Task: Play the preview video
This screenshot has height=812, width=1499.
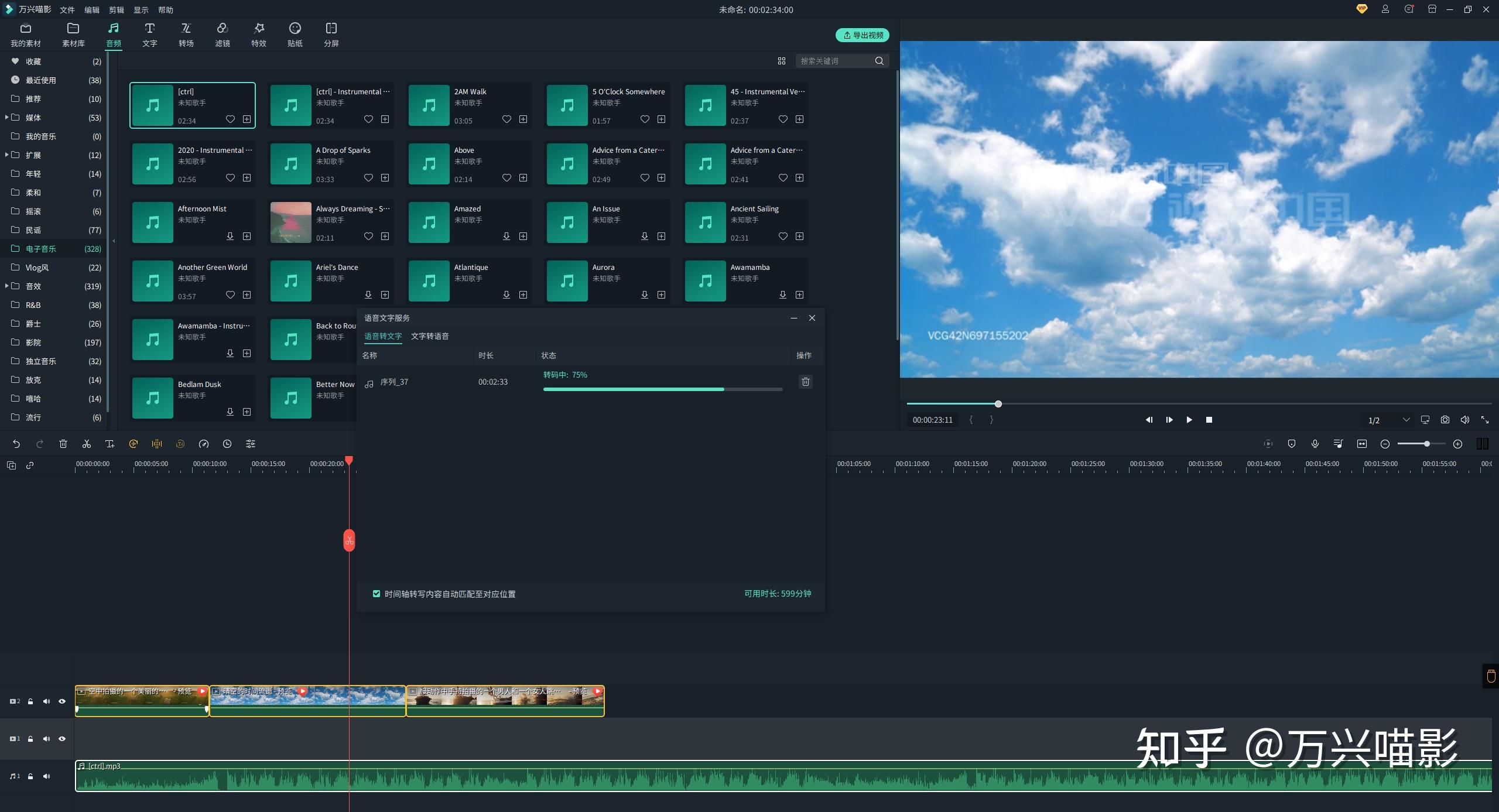Action: click(1189, 420)
